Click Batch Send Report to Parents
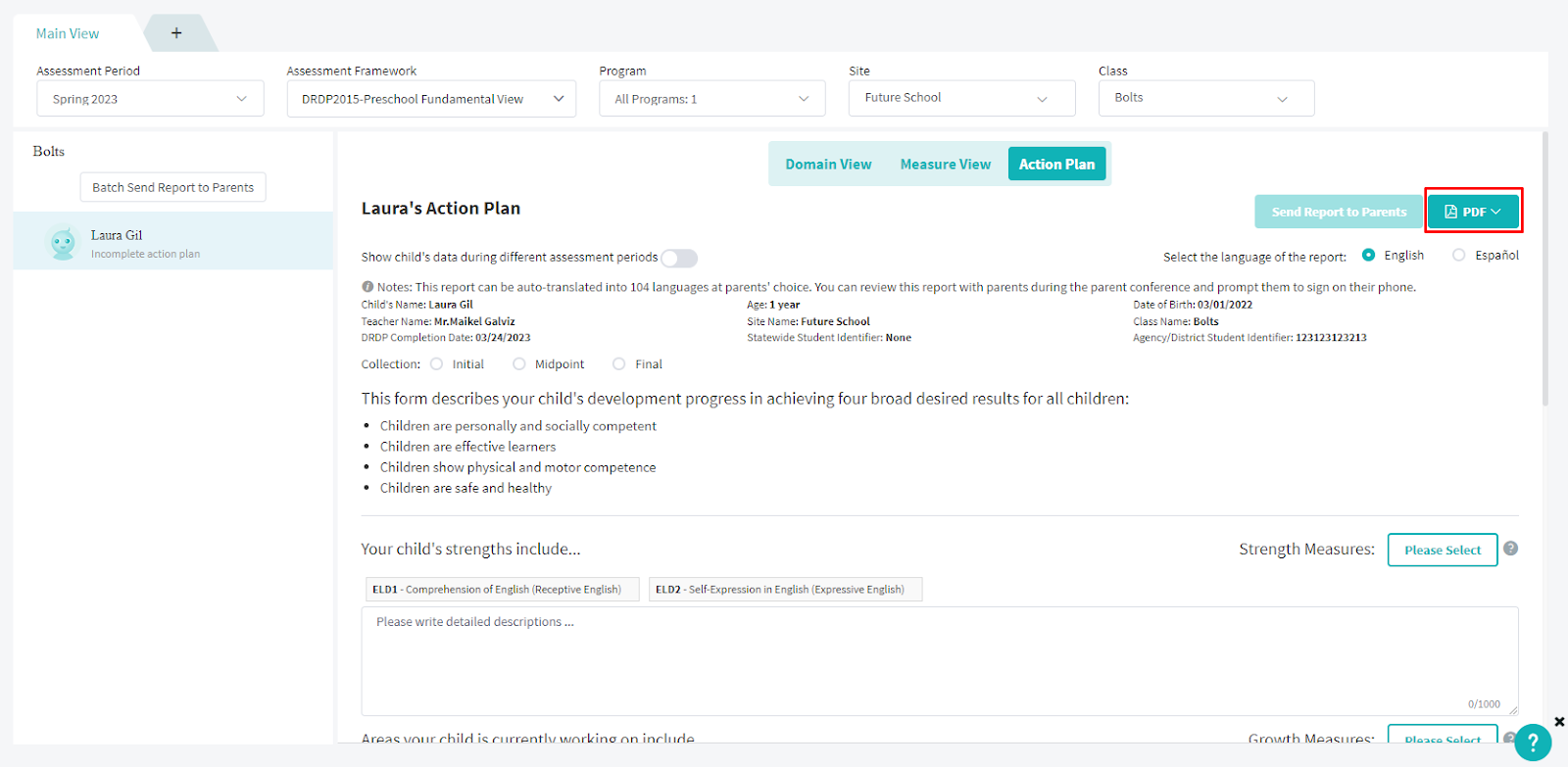The height and width of the screenshot is (767, 1568). 172,187
